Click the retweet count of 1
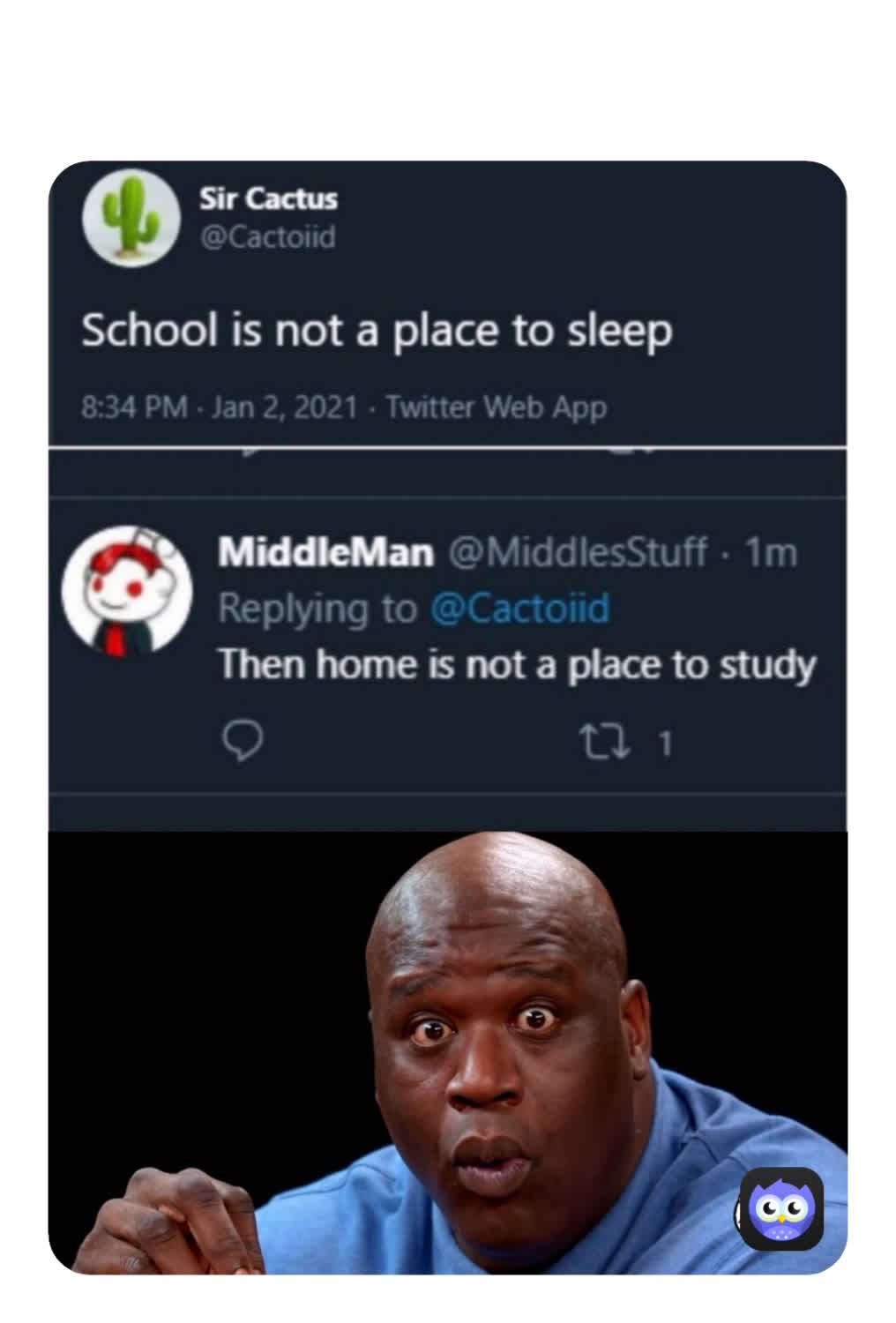The image size is (896, 1323). (666, 744)
